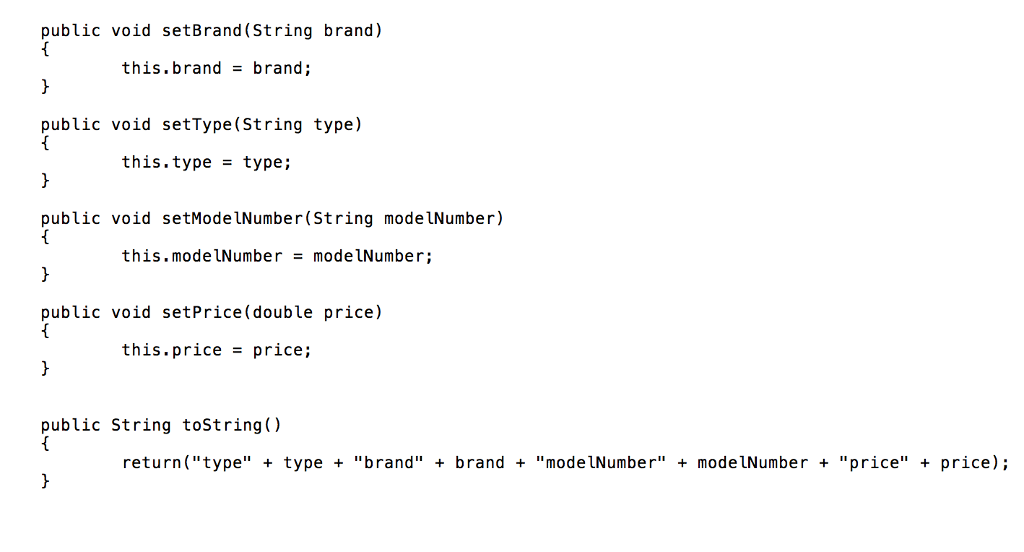1024x552 pixels.
Task: Click the line this.type = type;
Action: [x=206, y=162]
